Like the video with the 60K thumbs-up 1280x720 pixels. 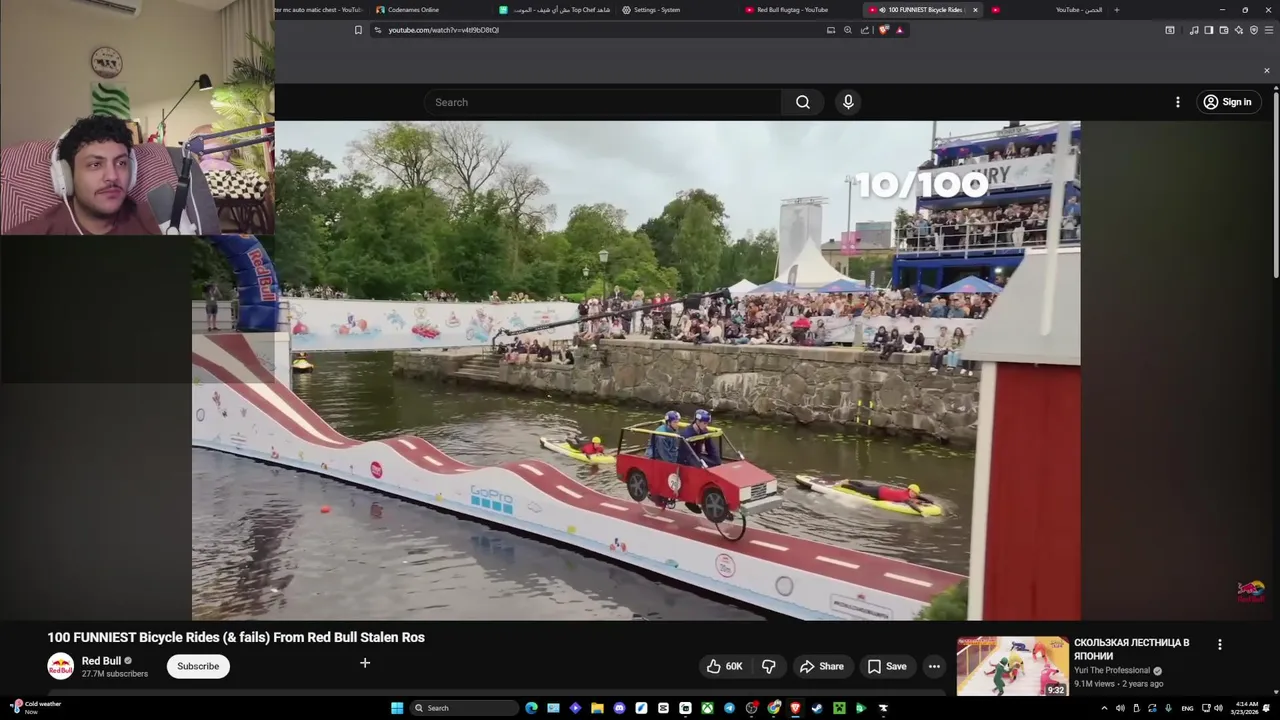[x=725, y=666]
